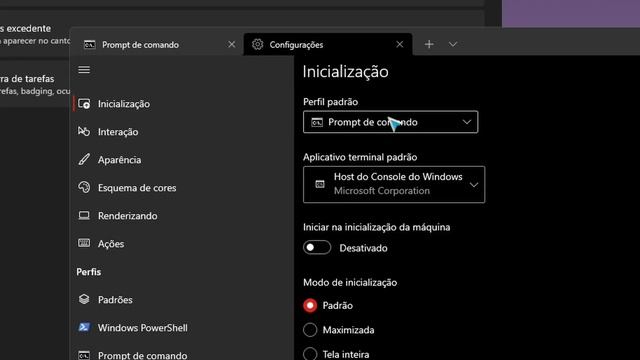
Task: Click the Inicialização page title
Action: [x=345, y=72]
